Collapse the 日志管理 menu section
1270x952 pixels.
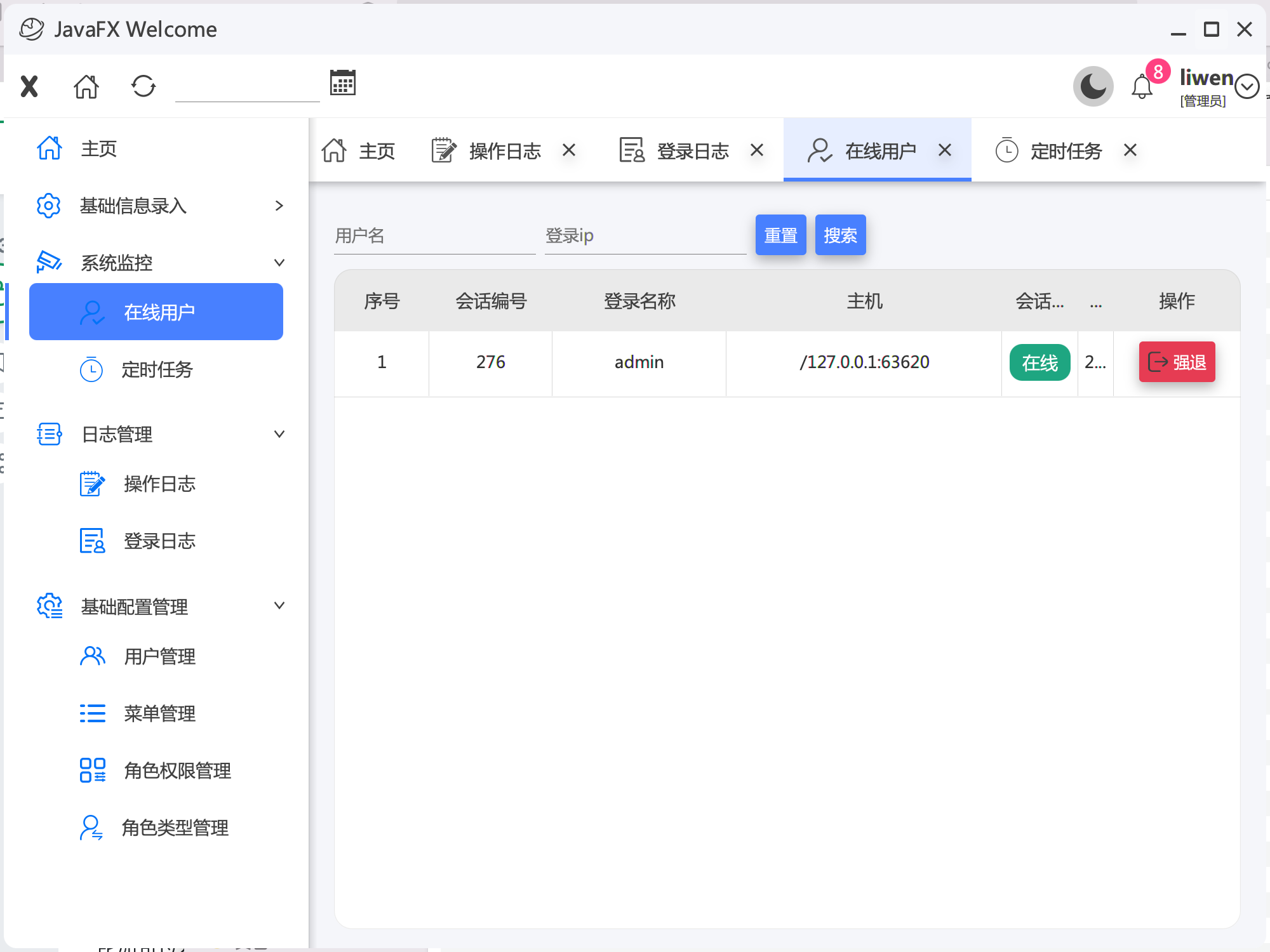pyautogui.click(x=279, y=434)
